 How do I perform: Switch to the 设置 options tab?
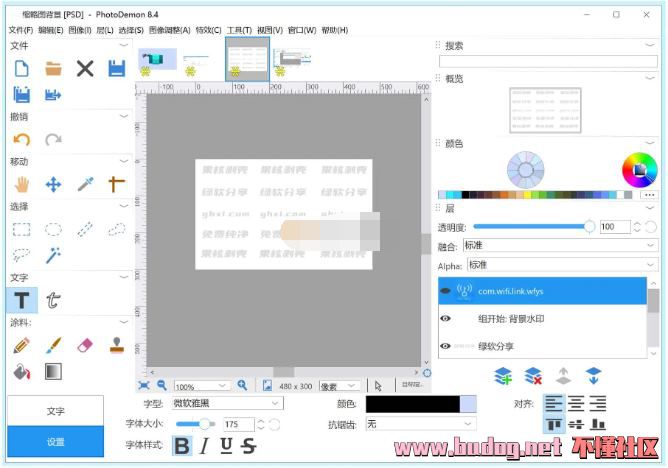coord(55,442)
